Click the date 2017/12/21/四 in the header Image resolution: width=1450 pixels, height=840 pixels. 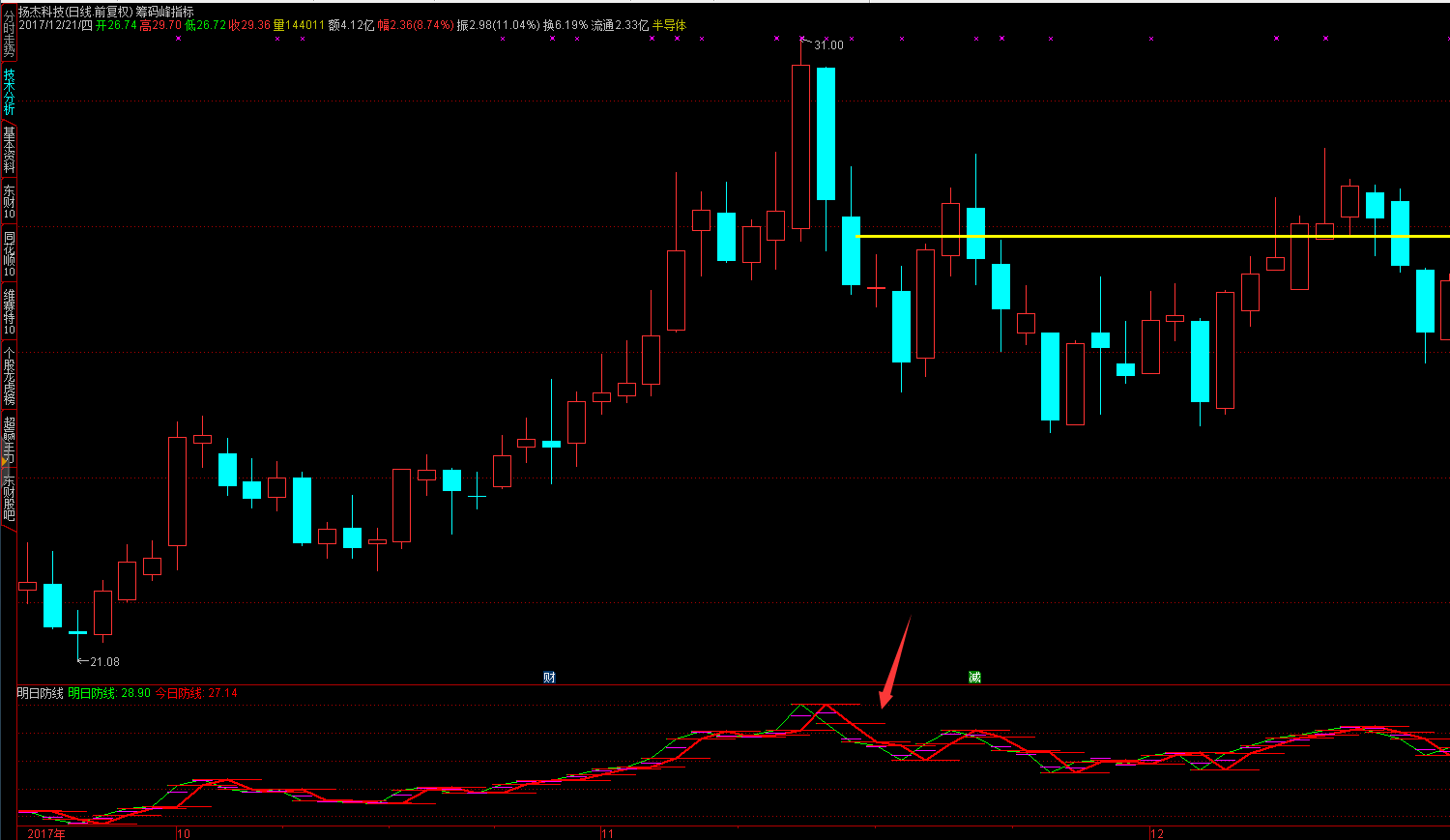click(55, 25)
